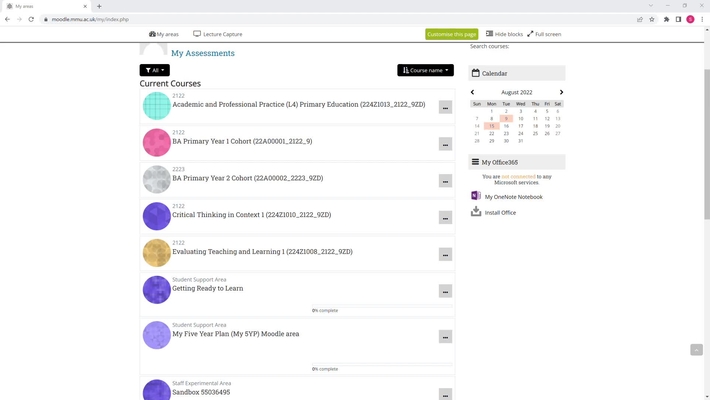The width and height of the screenshot is (710, 400).
Task: Open Lecture Capture from top navigation
Action: (x=218, y=34)
